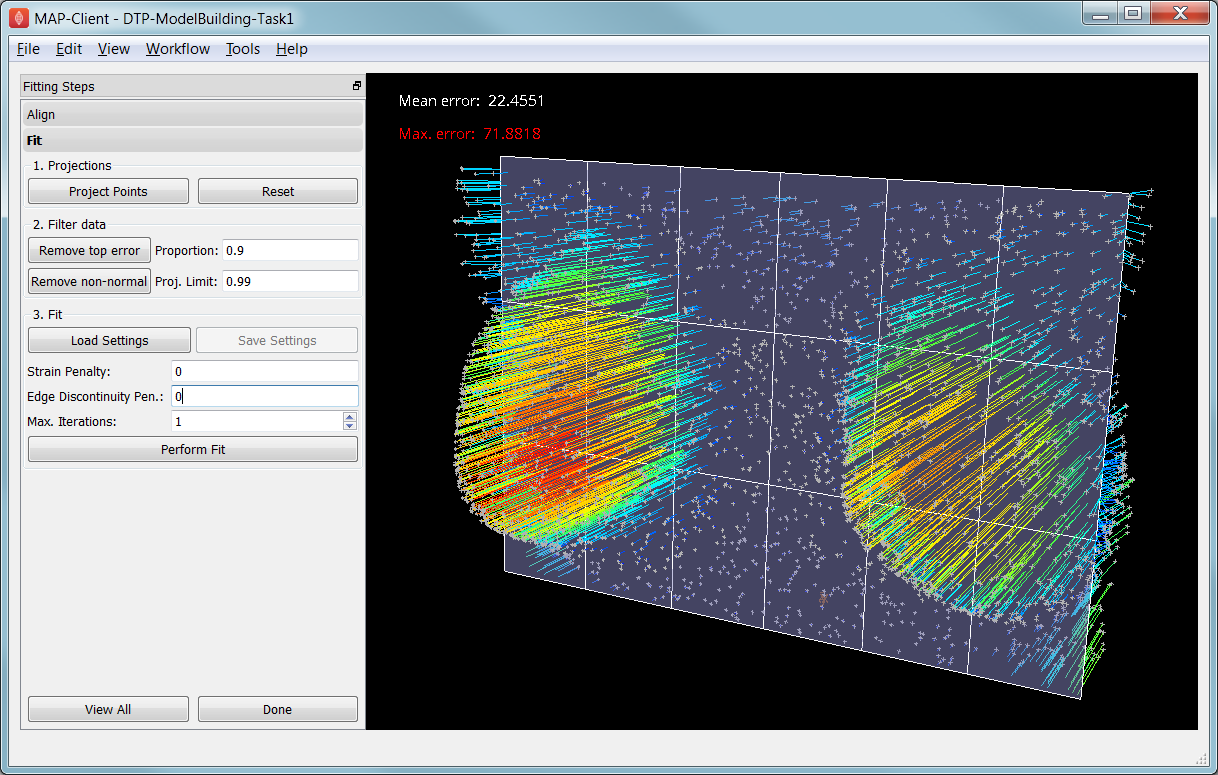Screen dimensions: 1218x775
Task: Click Perform Fit button
Action: (193, 449)
